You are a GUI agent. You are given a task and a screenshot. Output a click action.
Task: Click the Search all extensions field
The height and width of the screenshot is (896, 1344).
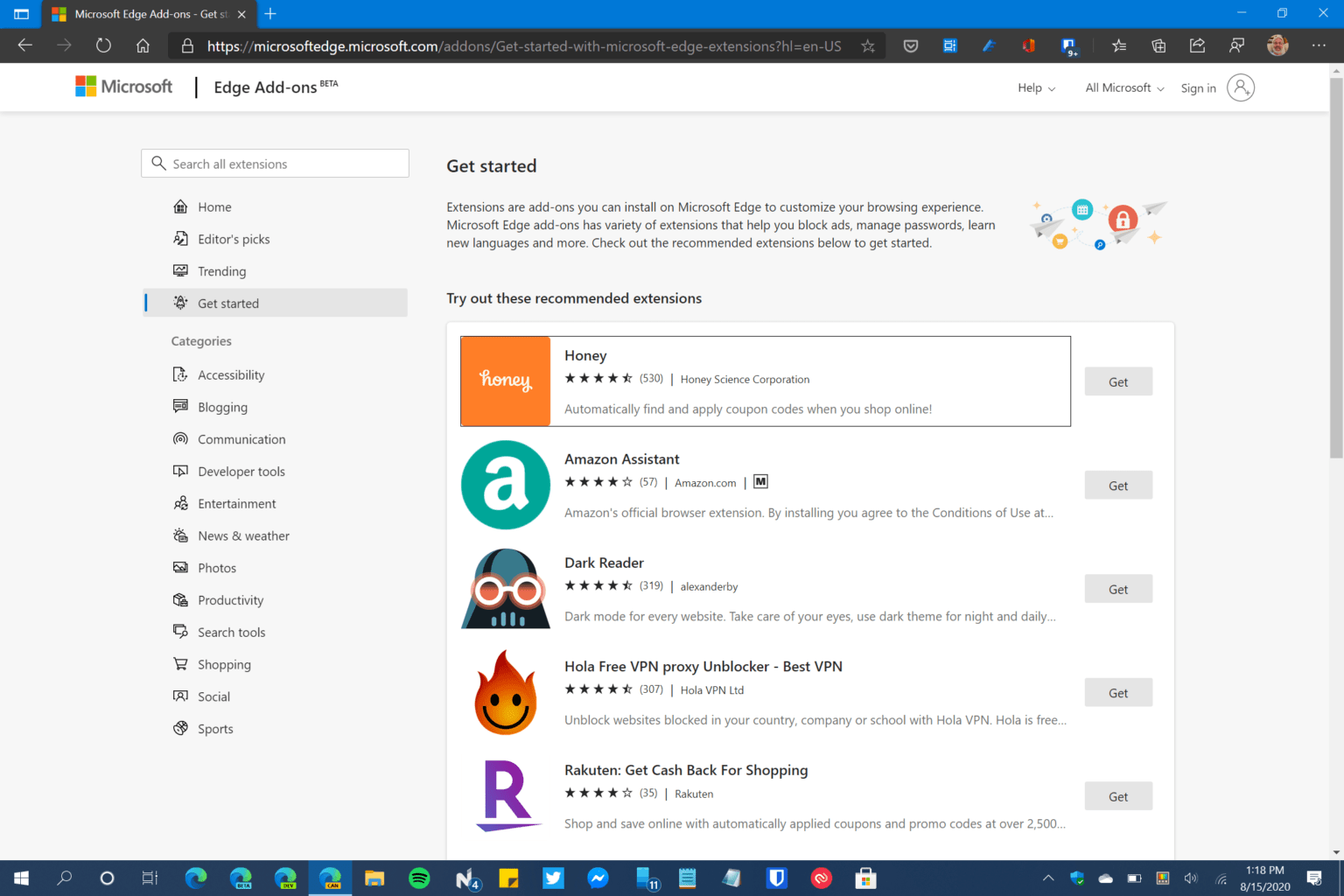[275, 164]
